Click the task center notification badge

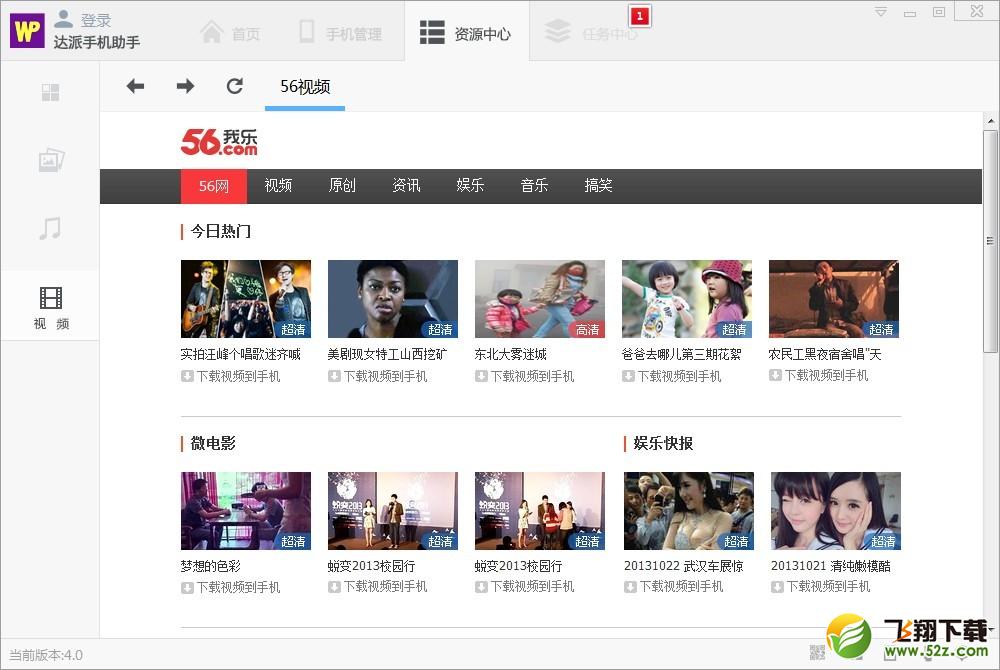pyautogui.click(x=640, y=16)
